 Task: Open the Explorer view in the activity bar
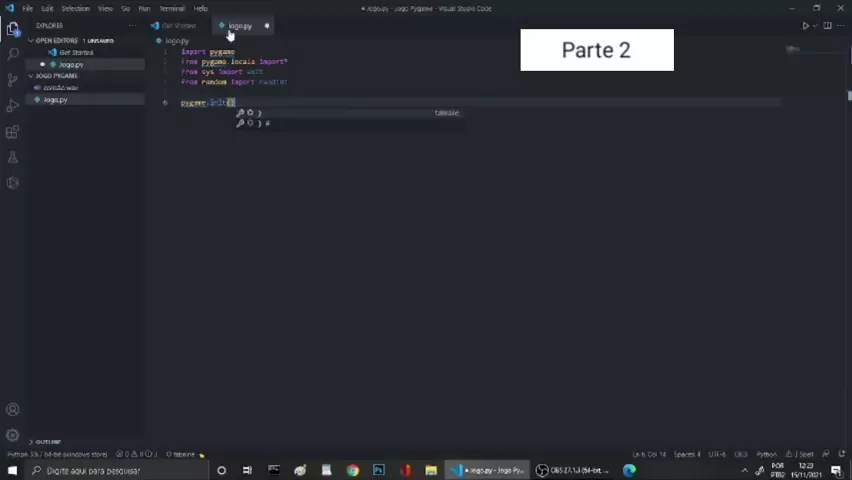click(12, 29)
